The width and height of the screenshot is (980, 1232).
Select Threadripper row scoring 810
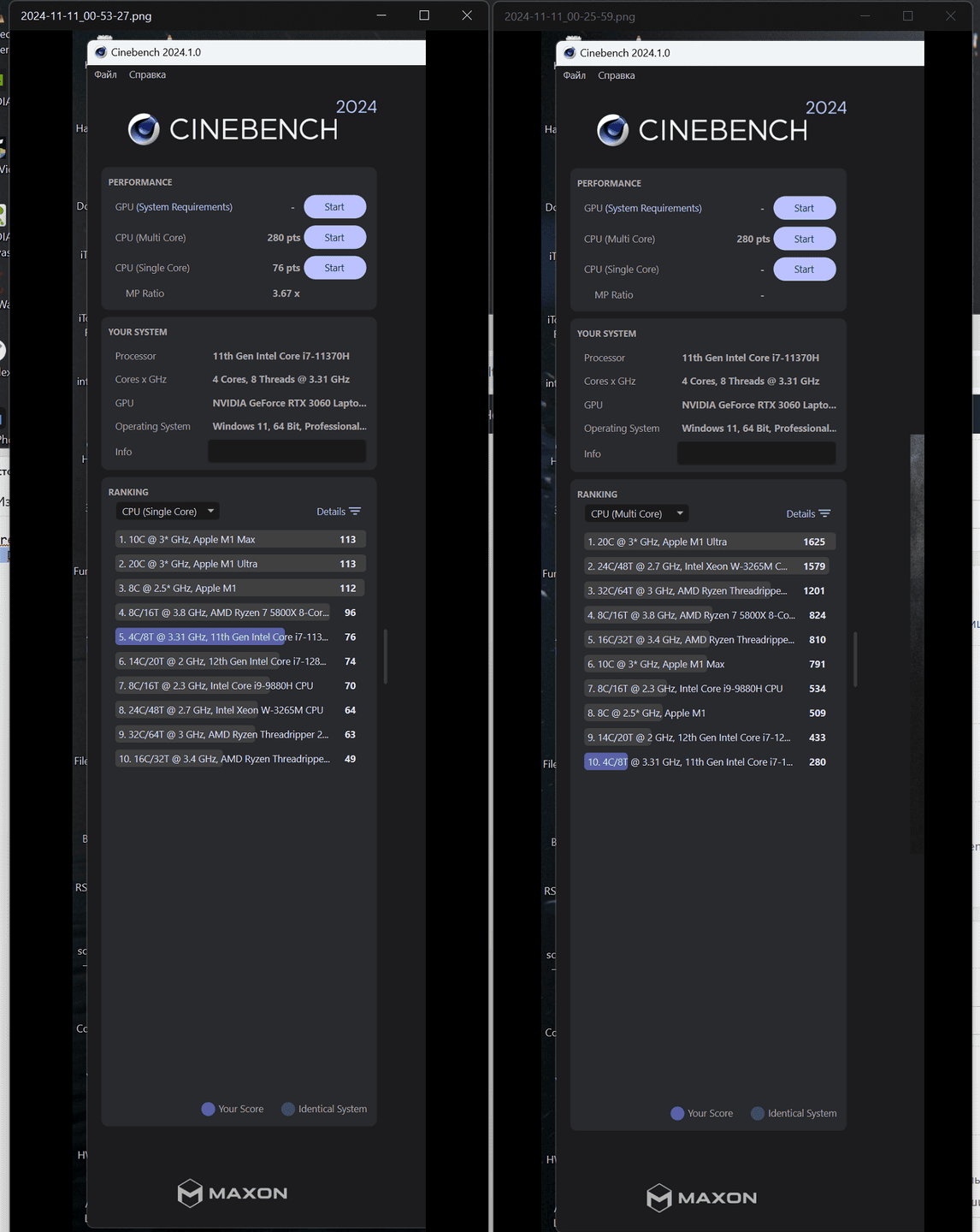point(710,640)
